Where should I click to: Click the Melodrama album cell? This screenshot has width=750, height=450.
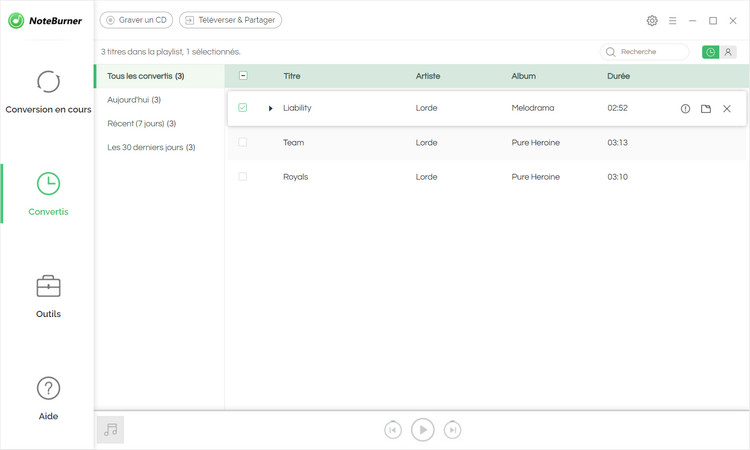tap(533, 108)
